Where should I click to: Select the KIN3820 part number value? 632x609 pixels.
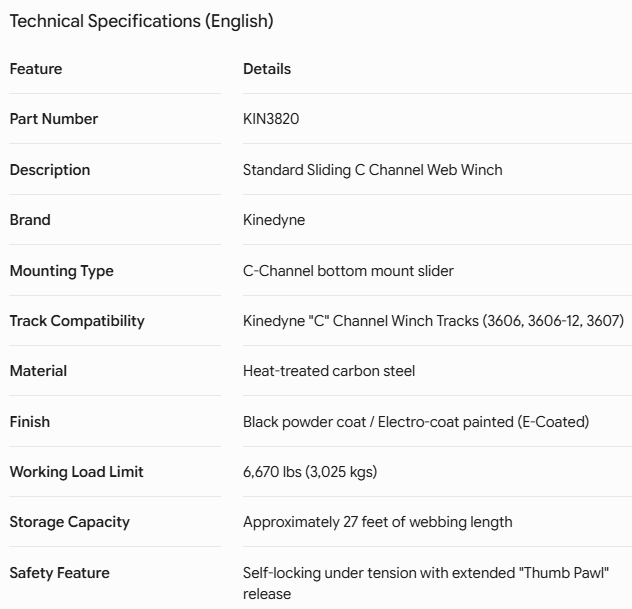pyautogui.click(x=271, y=119)
